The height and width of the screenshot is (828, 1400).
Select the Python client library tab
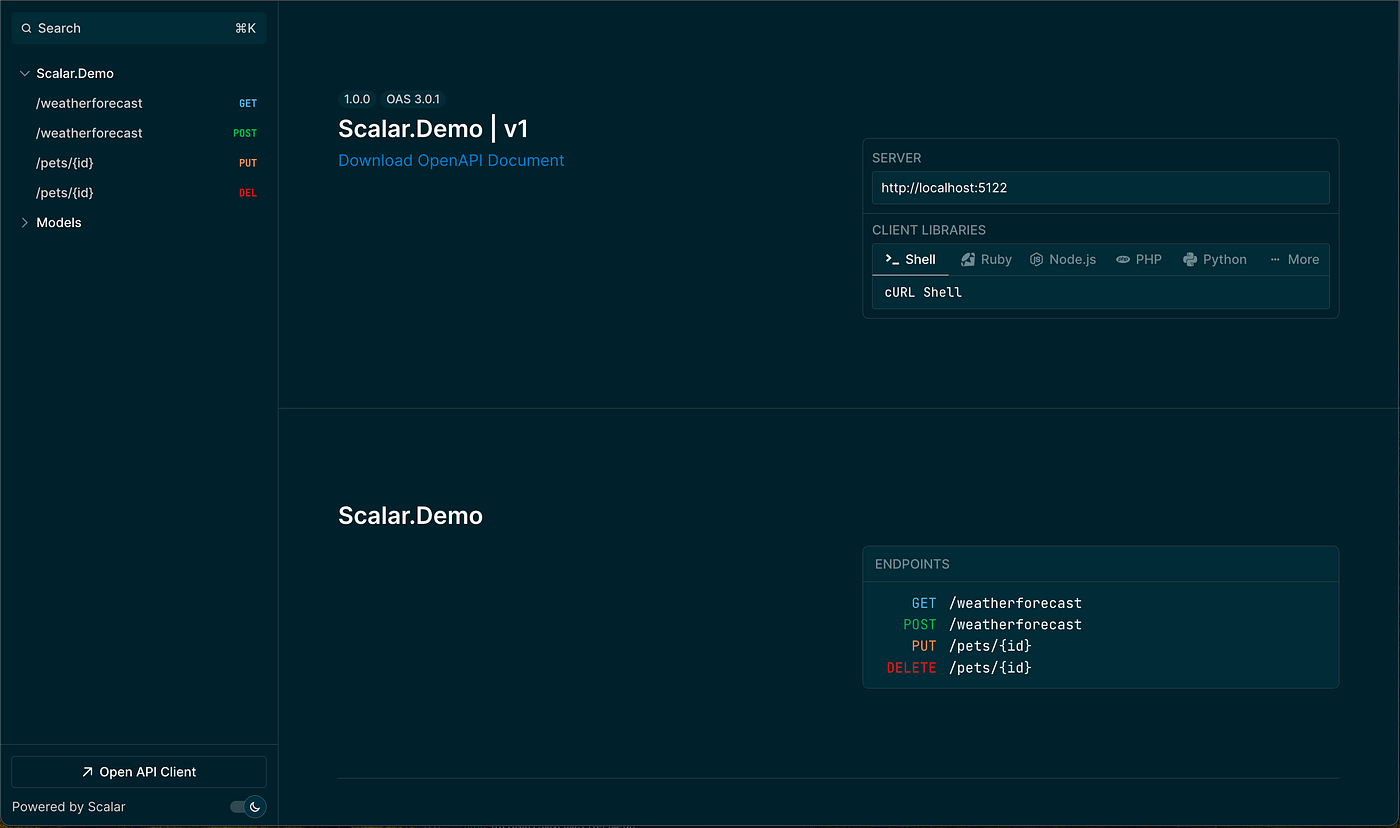click(1215, 259)
